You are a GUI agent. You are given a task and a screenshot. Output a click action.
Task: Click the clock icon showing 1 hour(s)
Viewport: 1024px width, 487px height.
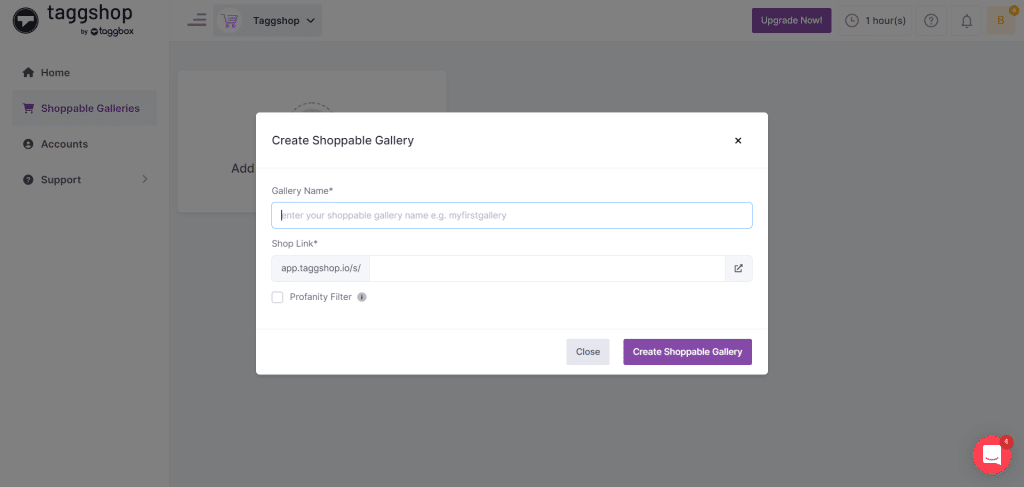tap(852, 21)
